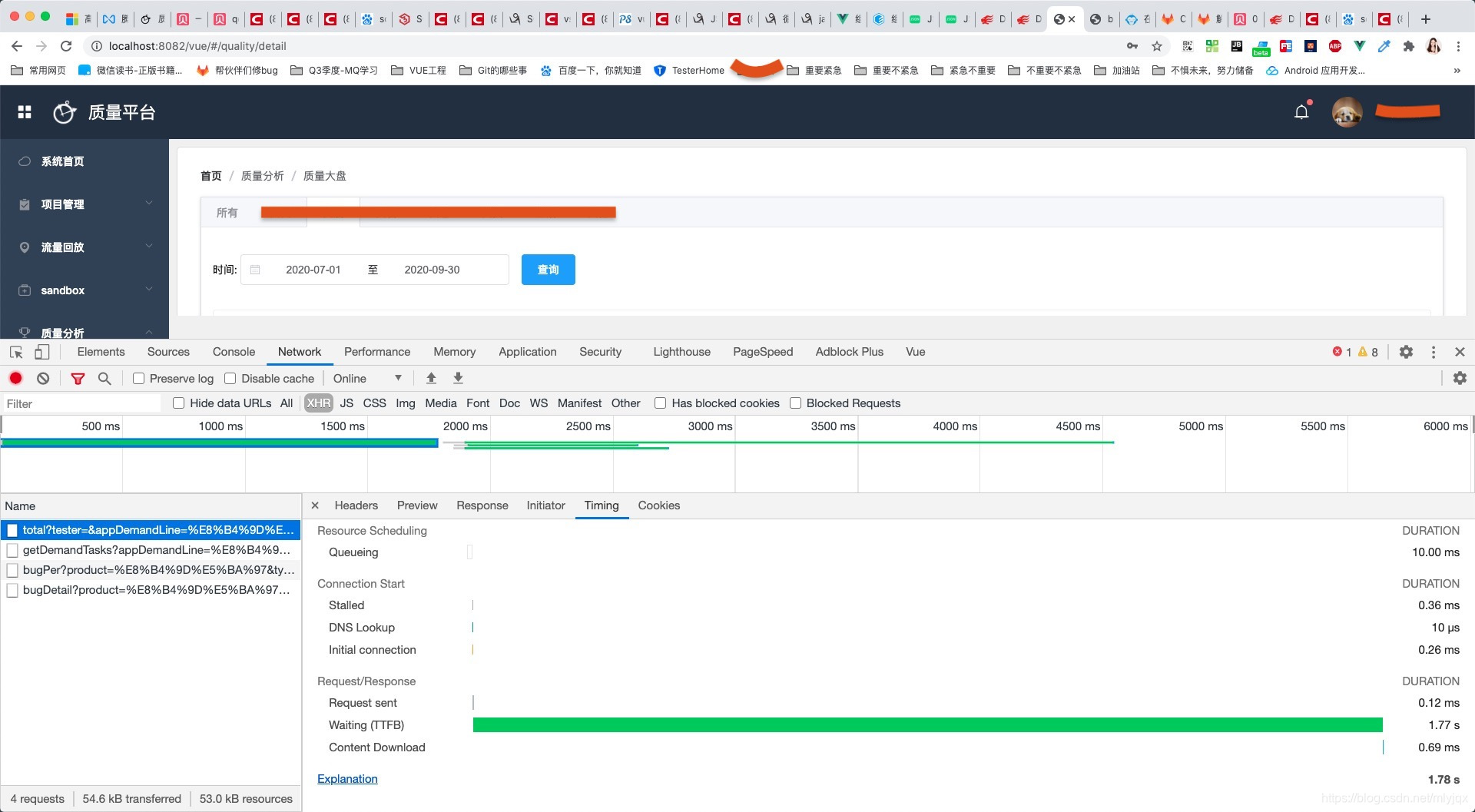The width and height of the screenshot is (1475, 812).
Task: Click the notification bell icon
Action: point(1301,112)
